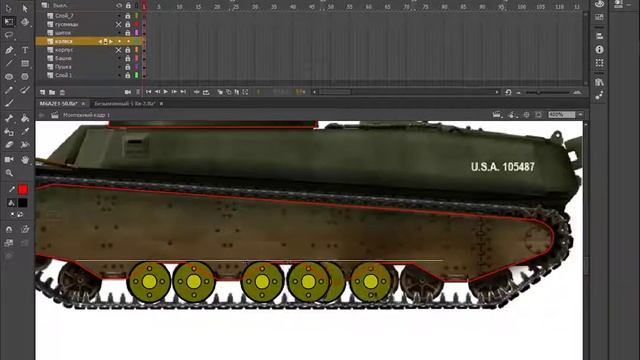Open Edit Scene dropdown button
Image resolution: width=640 pixels, height=360 pixels.
(x=497, y=115)
